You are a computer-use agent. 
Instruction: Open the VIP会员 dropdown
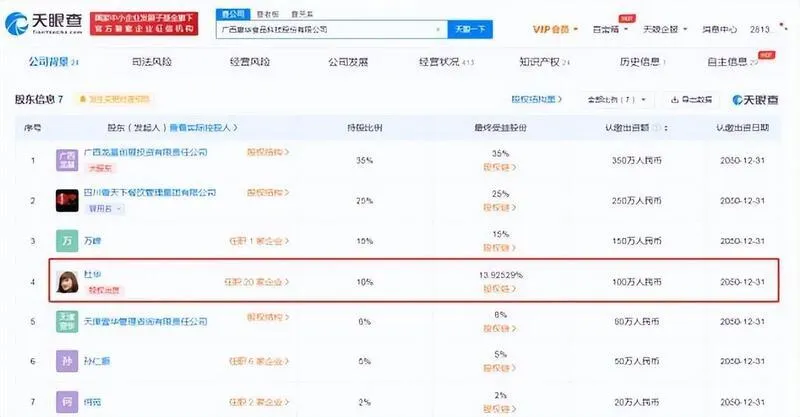point(555,29)
